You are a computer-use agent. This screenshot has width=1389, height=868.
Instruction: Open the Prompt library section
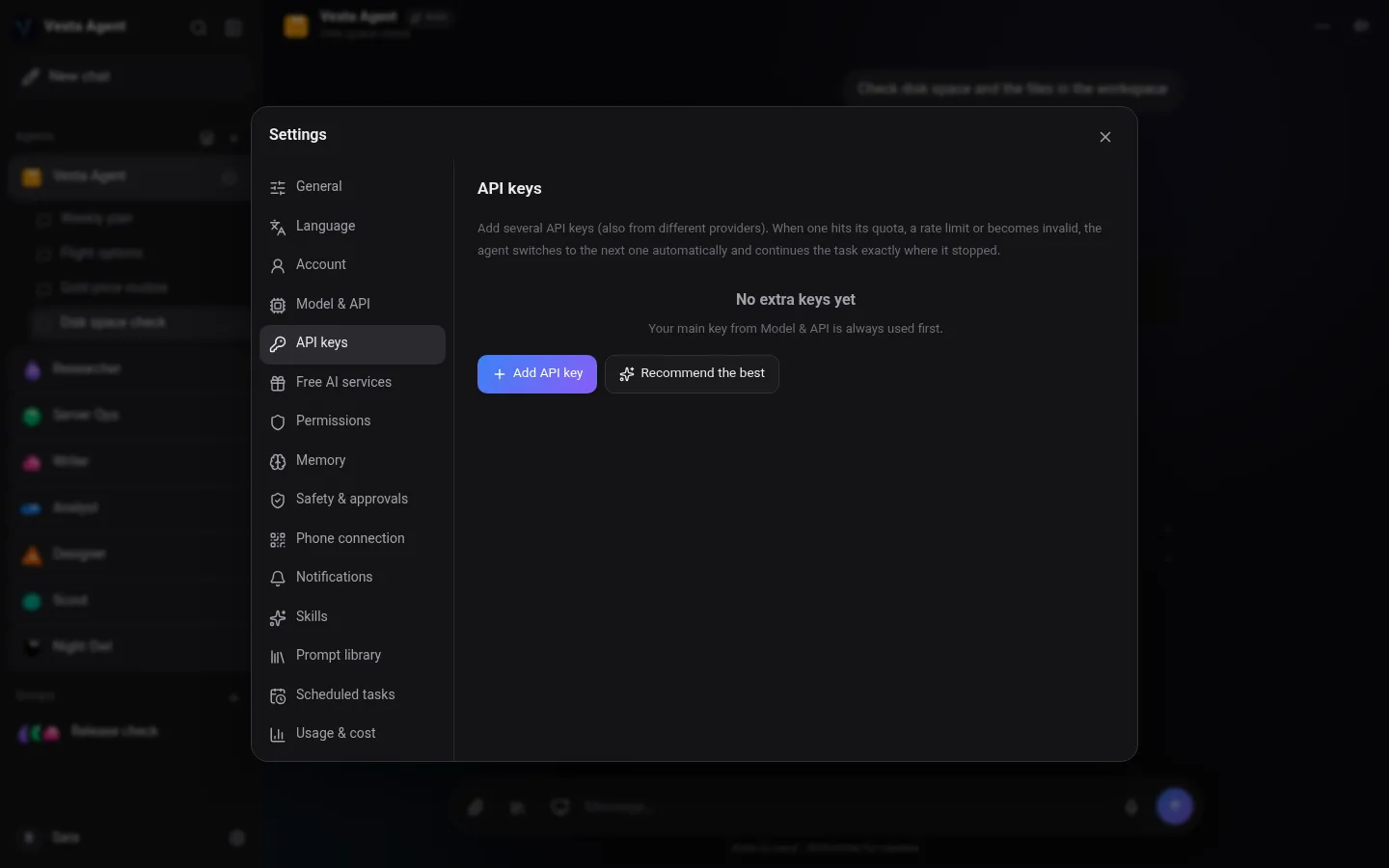click(x=352, y=656)
